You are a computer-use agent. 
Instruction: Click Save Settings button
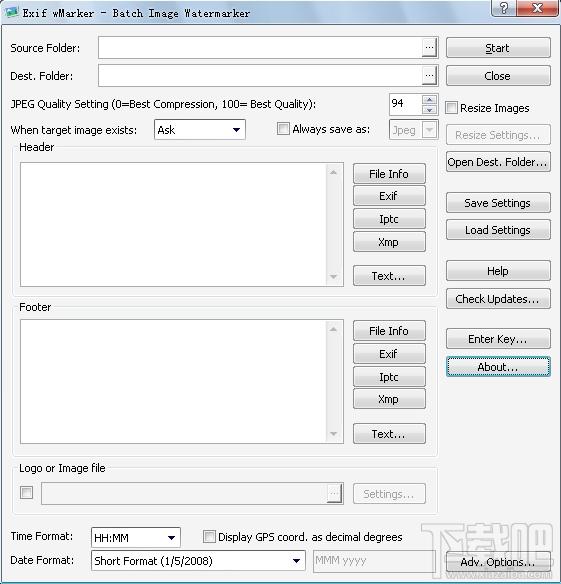[498, 203]
